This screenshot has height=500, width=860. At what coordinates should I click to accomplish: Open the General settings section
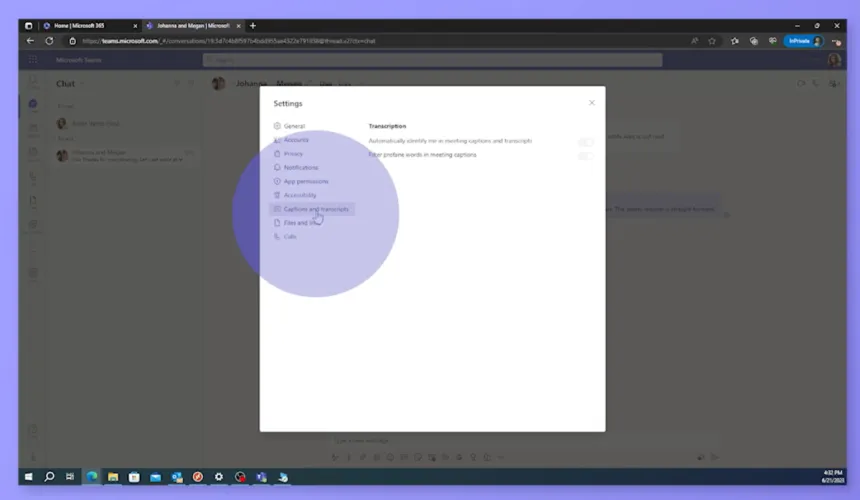[293, 126]
